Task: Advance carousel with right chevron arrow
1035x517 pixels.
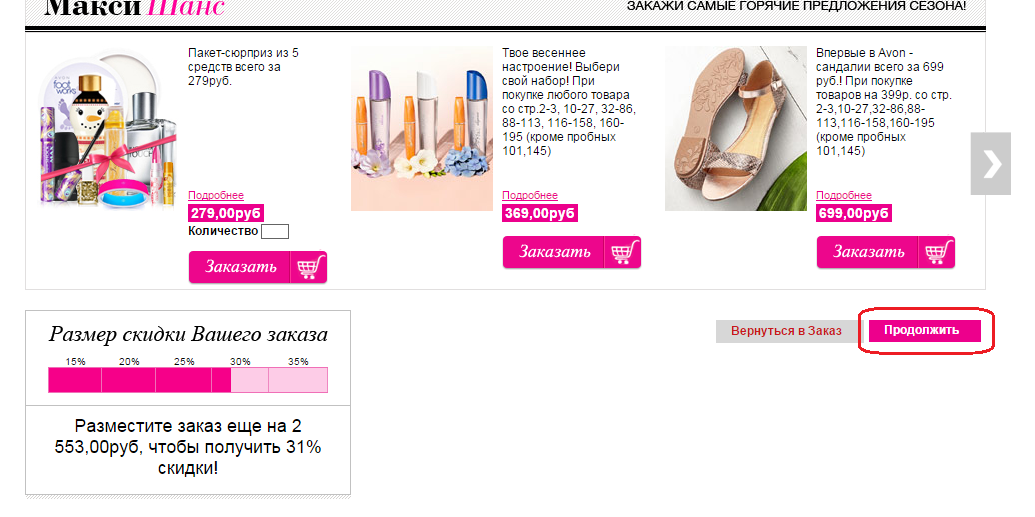Action: coord(990,164)
